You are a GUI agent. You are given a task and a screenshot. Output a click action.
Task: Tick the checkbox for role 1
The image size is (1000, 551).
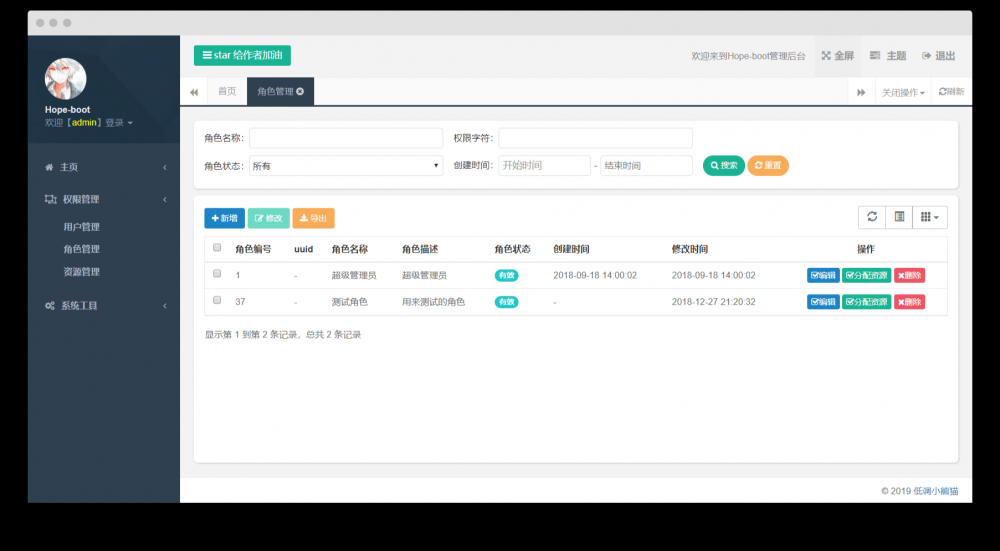(217, 274)
